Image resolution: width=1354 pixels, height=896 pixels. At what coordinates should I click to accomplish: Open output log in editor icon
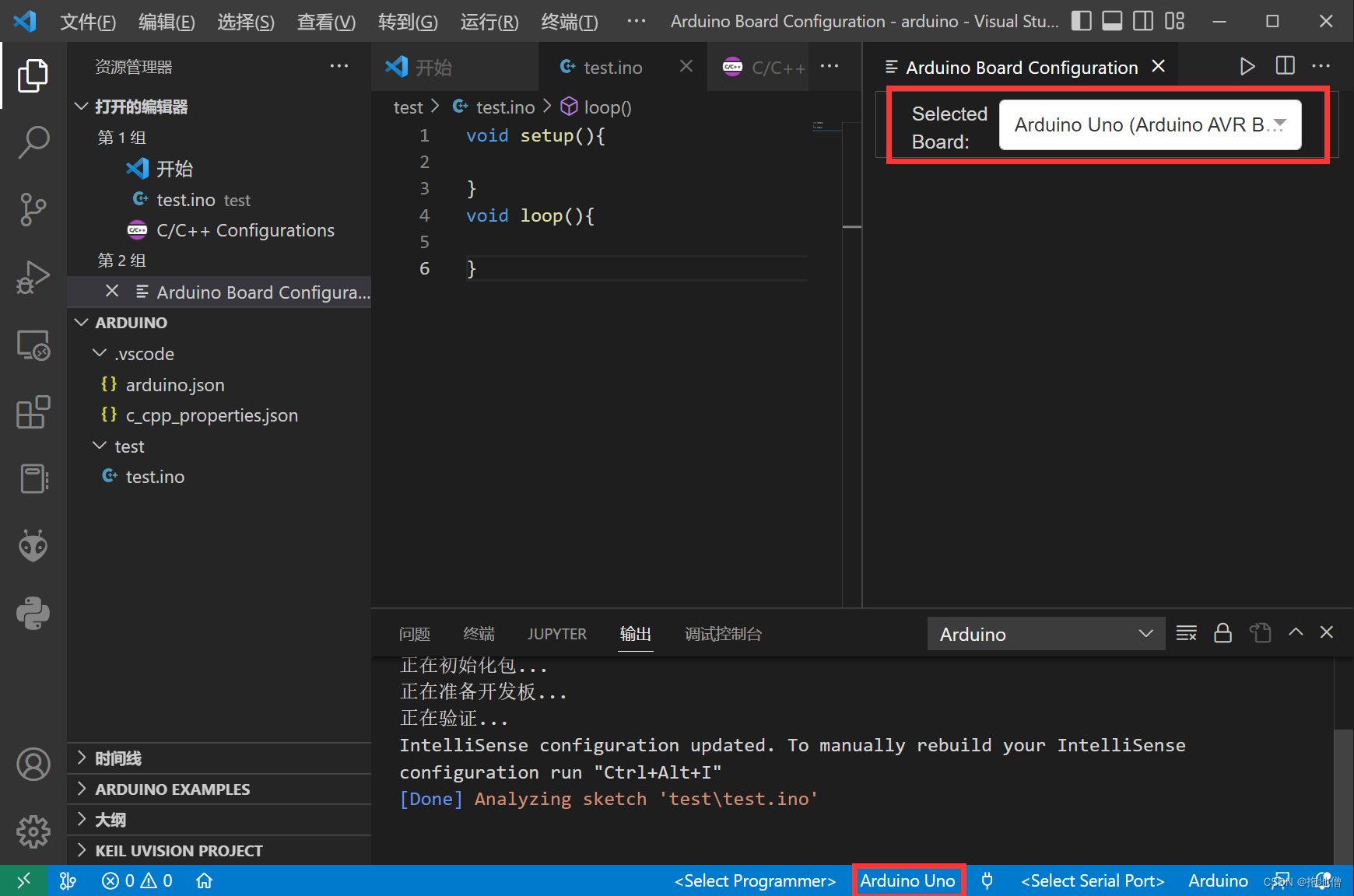[1260, 633]
